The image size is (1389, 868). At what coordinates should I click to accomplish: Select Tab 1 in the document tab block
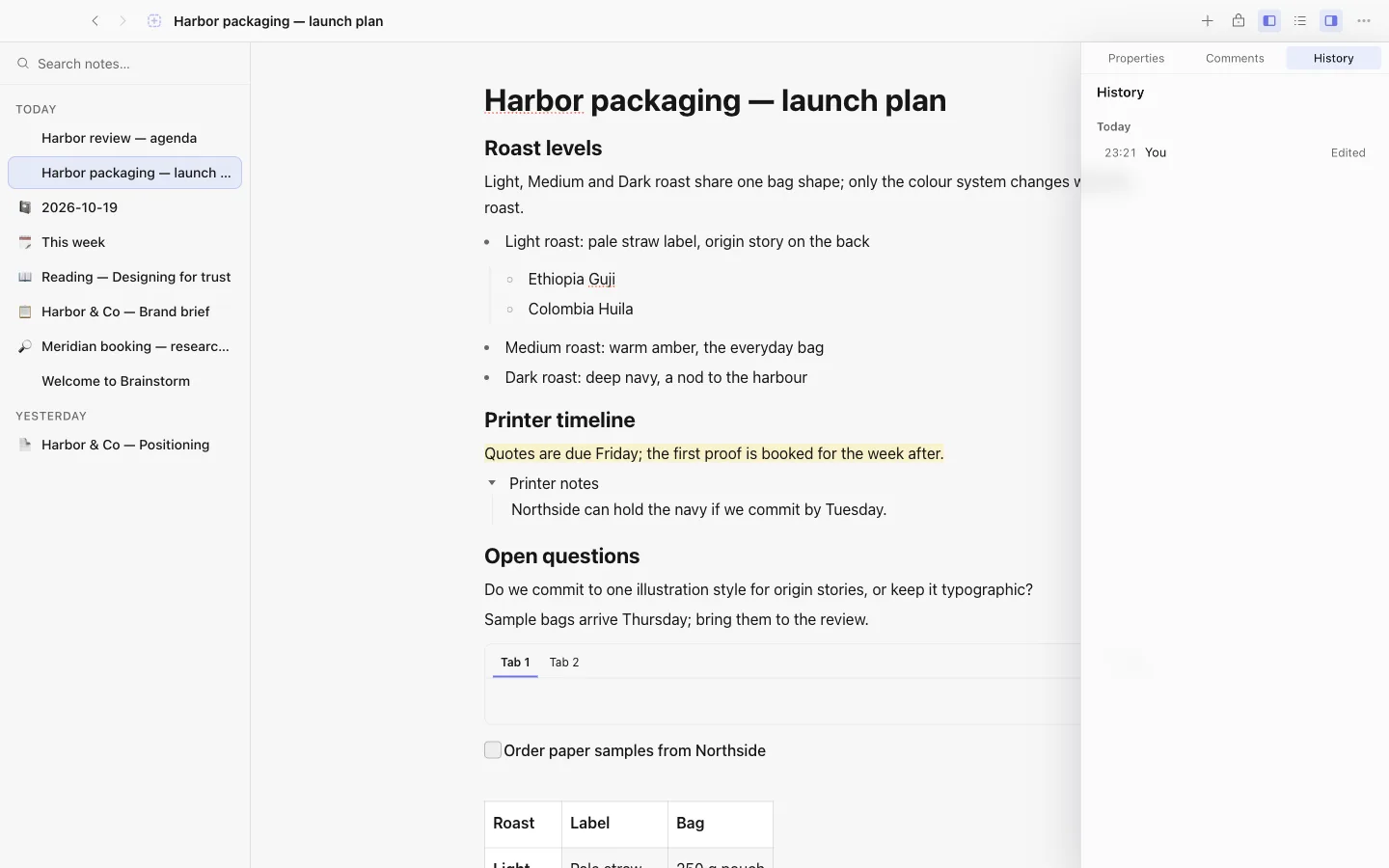pos(515,663)
